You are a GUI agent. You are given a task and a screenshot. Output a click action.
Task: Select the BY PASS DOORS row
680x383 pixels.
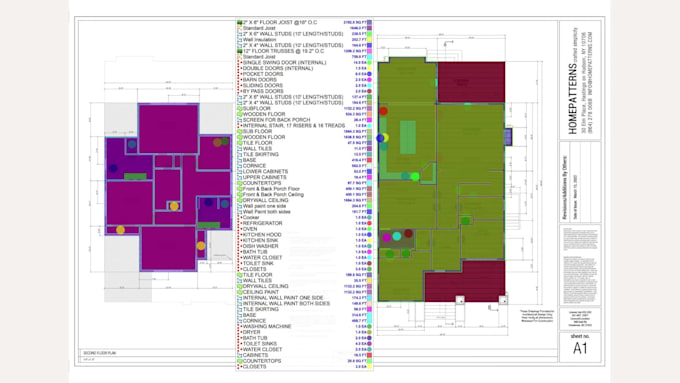click(x=304, y=91)
